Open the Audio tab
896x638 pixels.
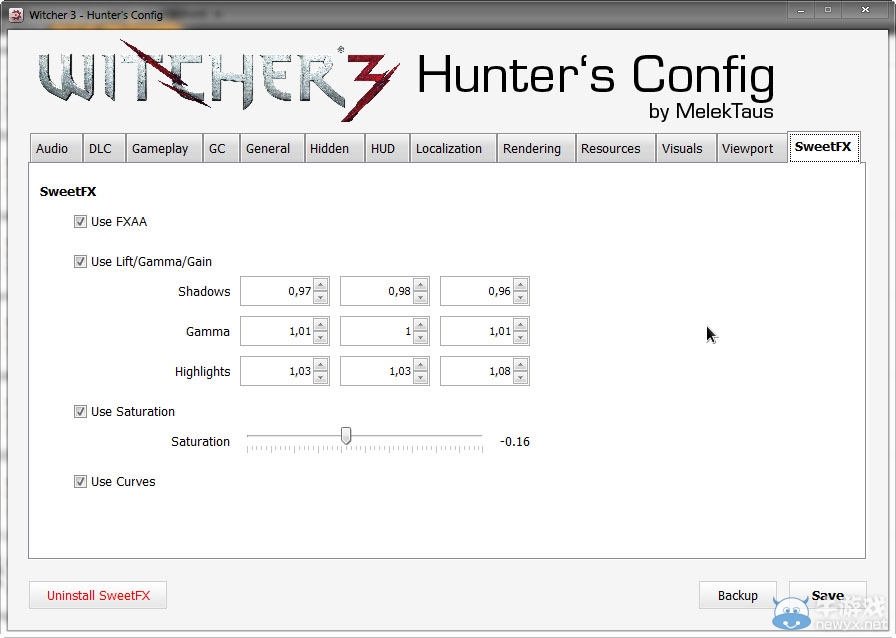(x=55, y=149)
